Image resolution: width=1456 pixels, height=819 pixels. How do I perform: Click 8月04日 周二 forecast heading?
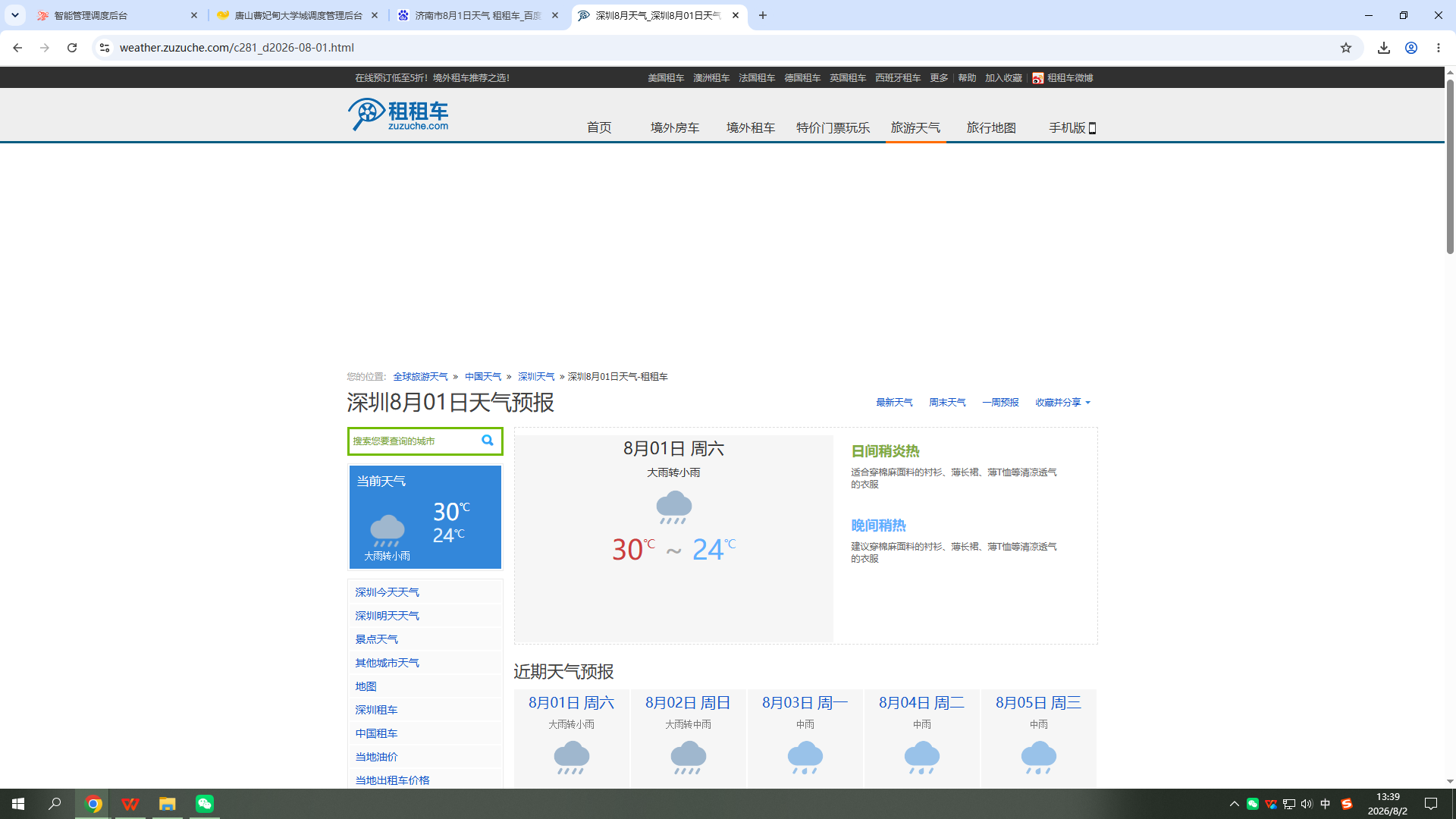921,703
